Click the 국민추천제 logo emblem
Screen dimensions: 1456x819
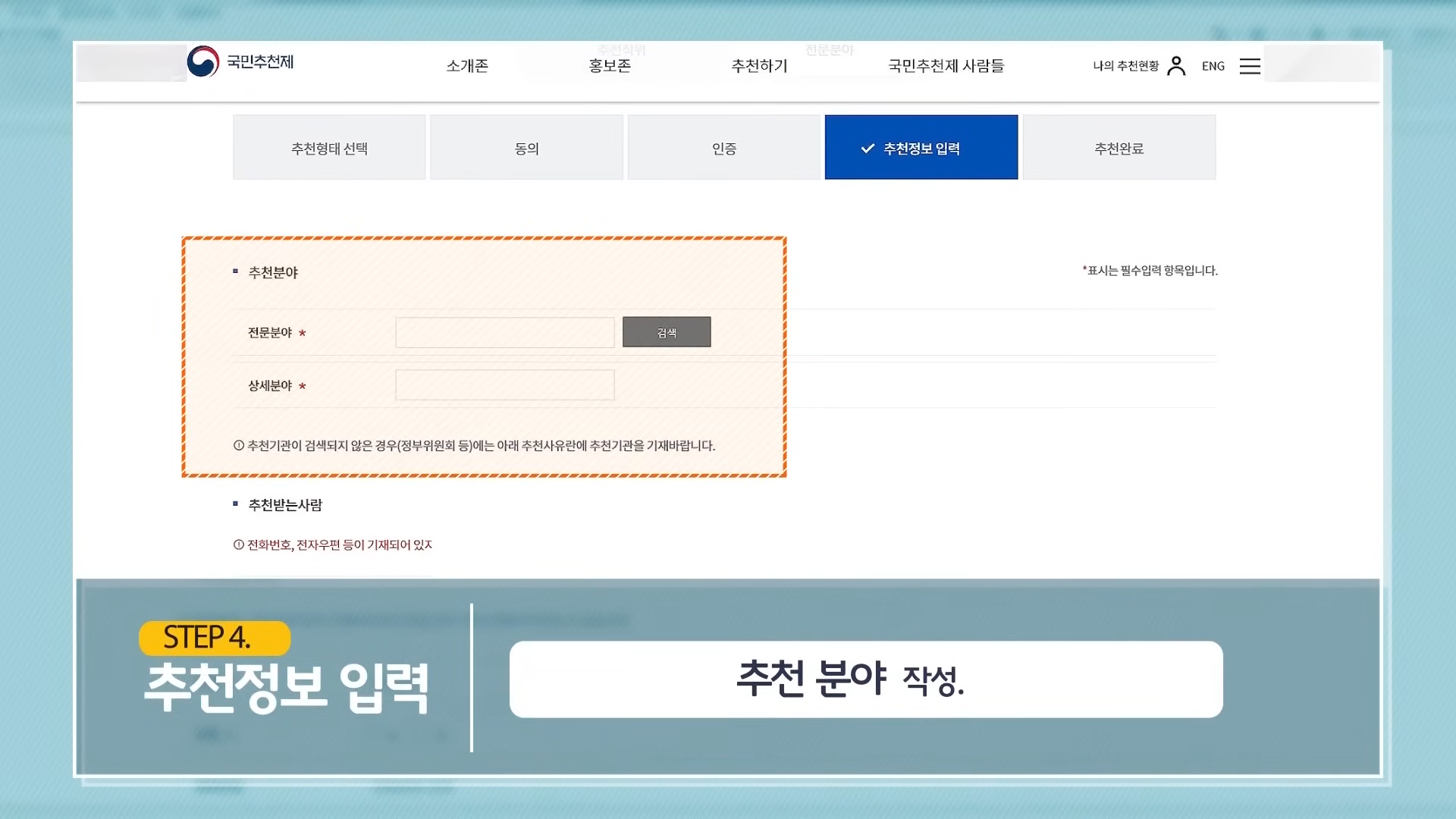(x=202, y=62)
